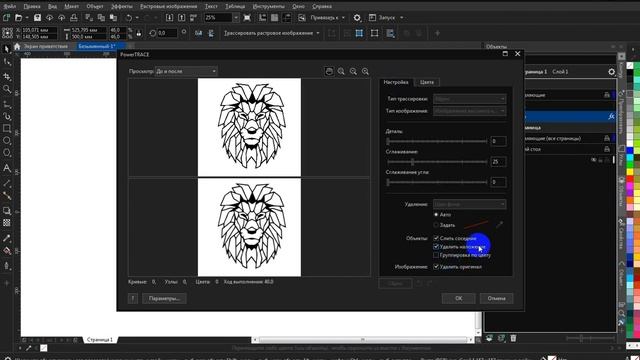Image resolution: width=640 pixels, height=360 pixels.
Task: Toggle Удалить оригинал checkbox
Action: click(436, 267)
